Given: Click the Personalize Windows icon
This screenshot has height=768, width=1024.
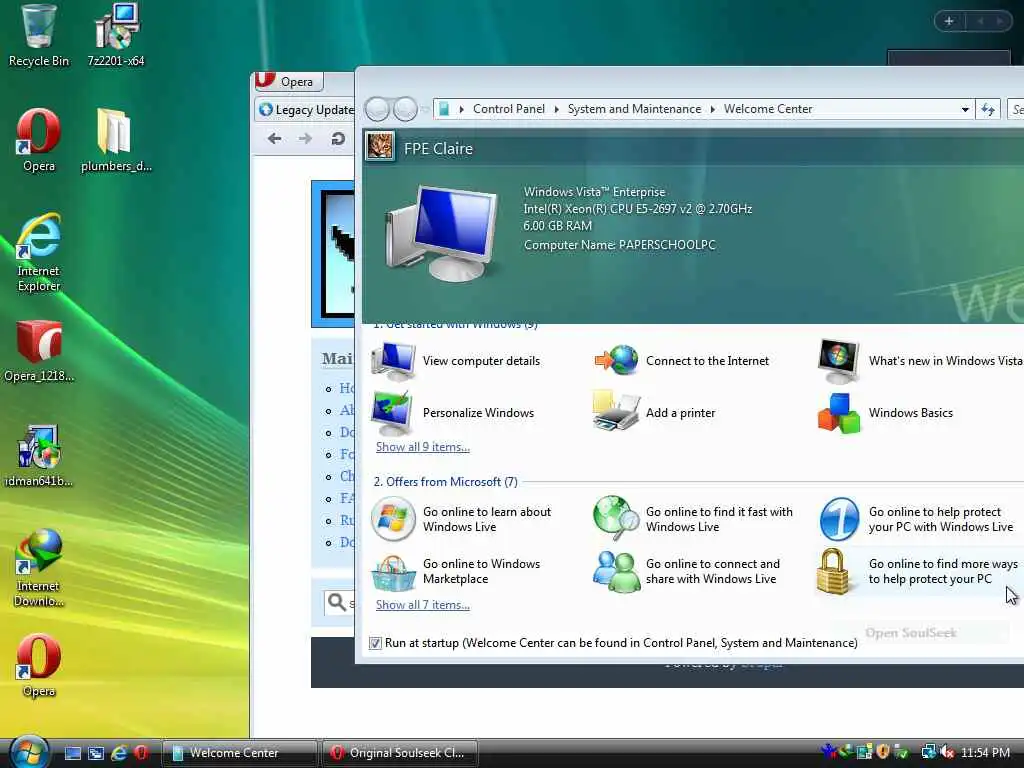Looking at the screenshot, I should point(392,413).
